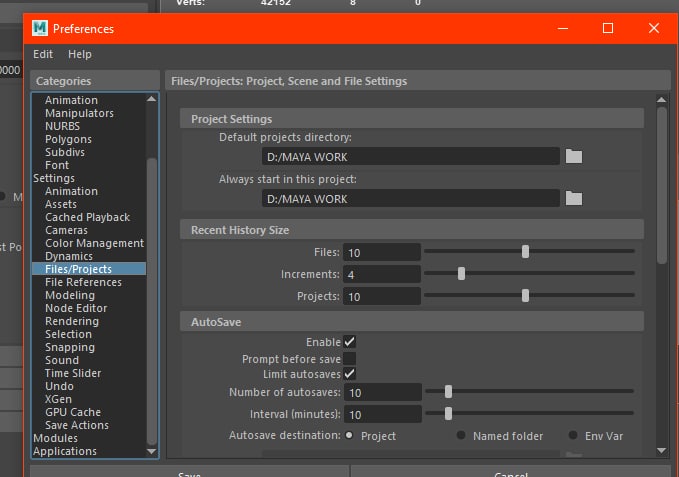
Task: Adjust the Projects history slider
Action: point(525,296)
